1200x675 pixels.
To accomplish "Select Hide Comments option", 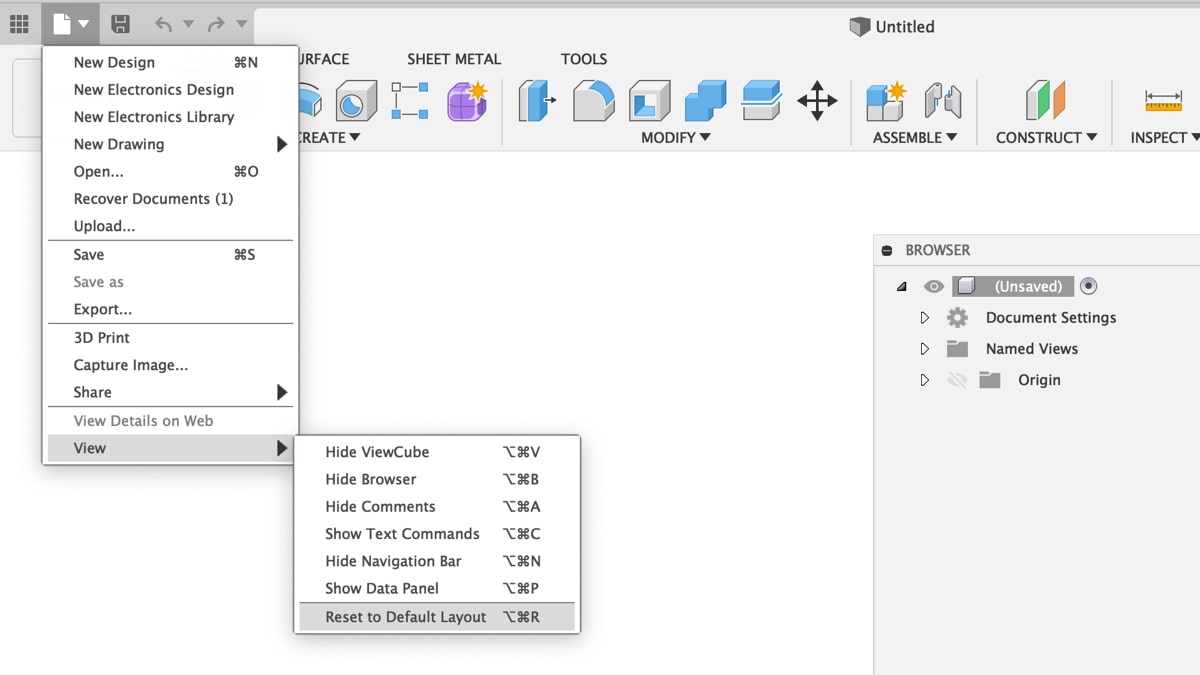I will click(x=437, y=507).
